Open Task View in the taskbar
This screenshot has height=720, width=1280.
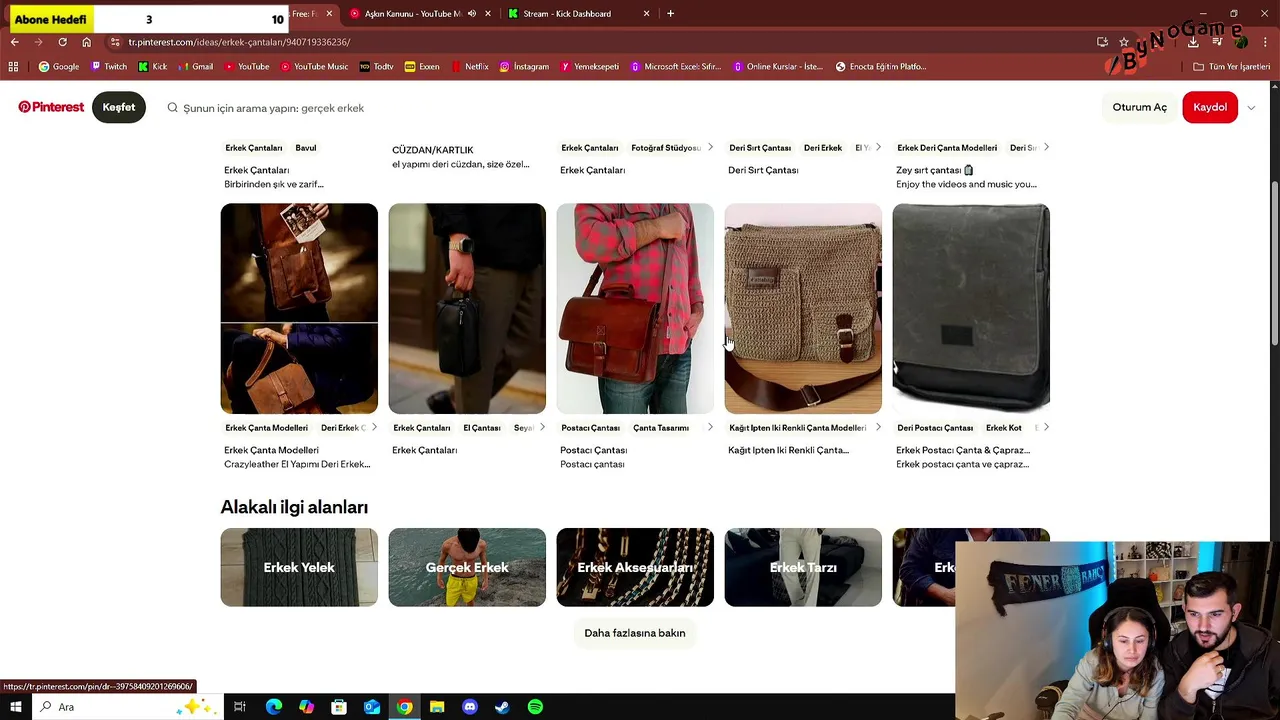tap(240, 707)
